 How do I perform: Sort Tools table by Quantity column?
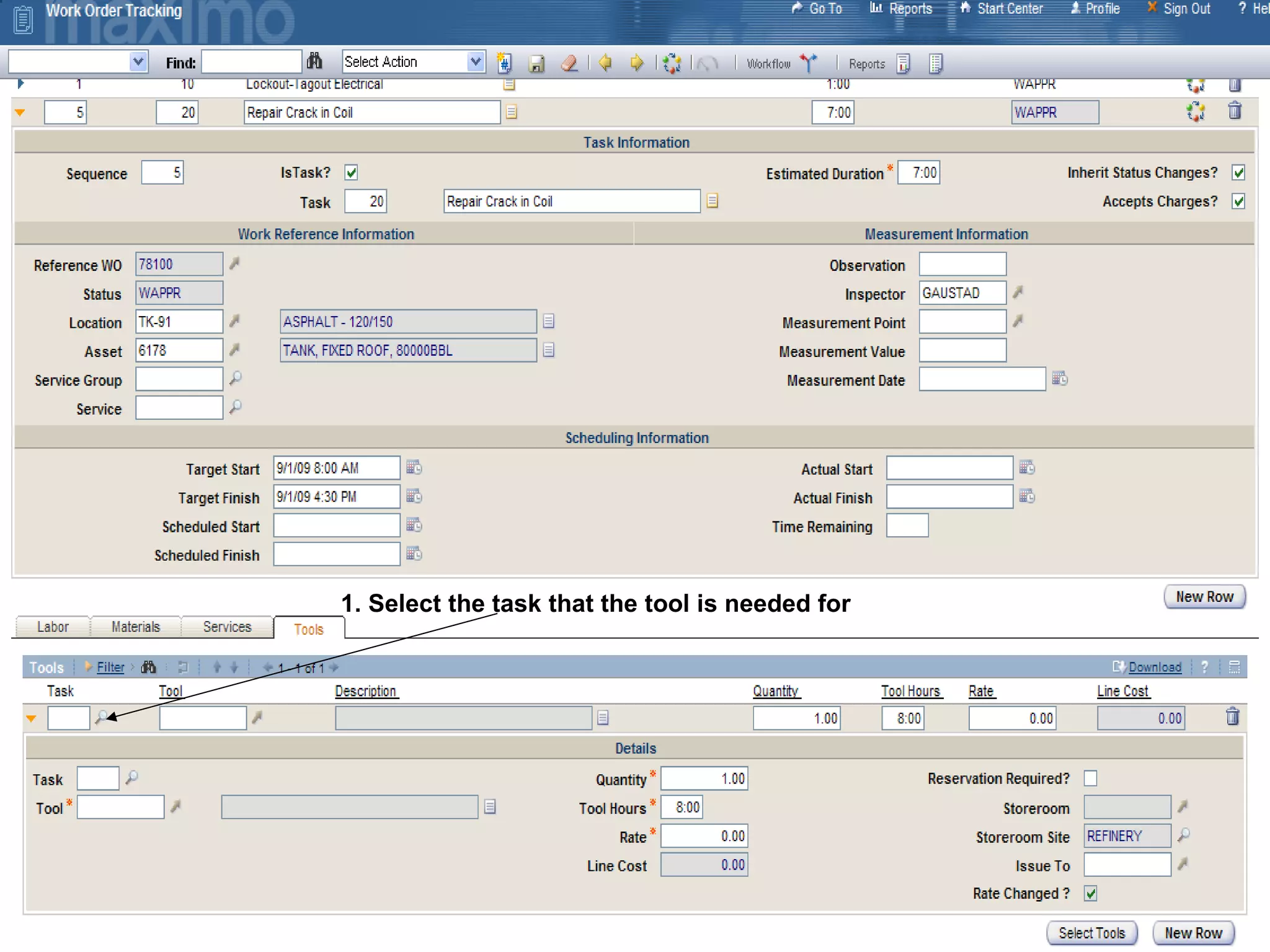coord(776,690)
